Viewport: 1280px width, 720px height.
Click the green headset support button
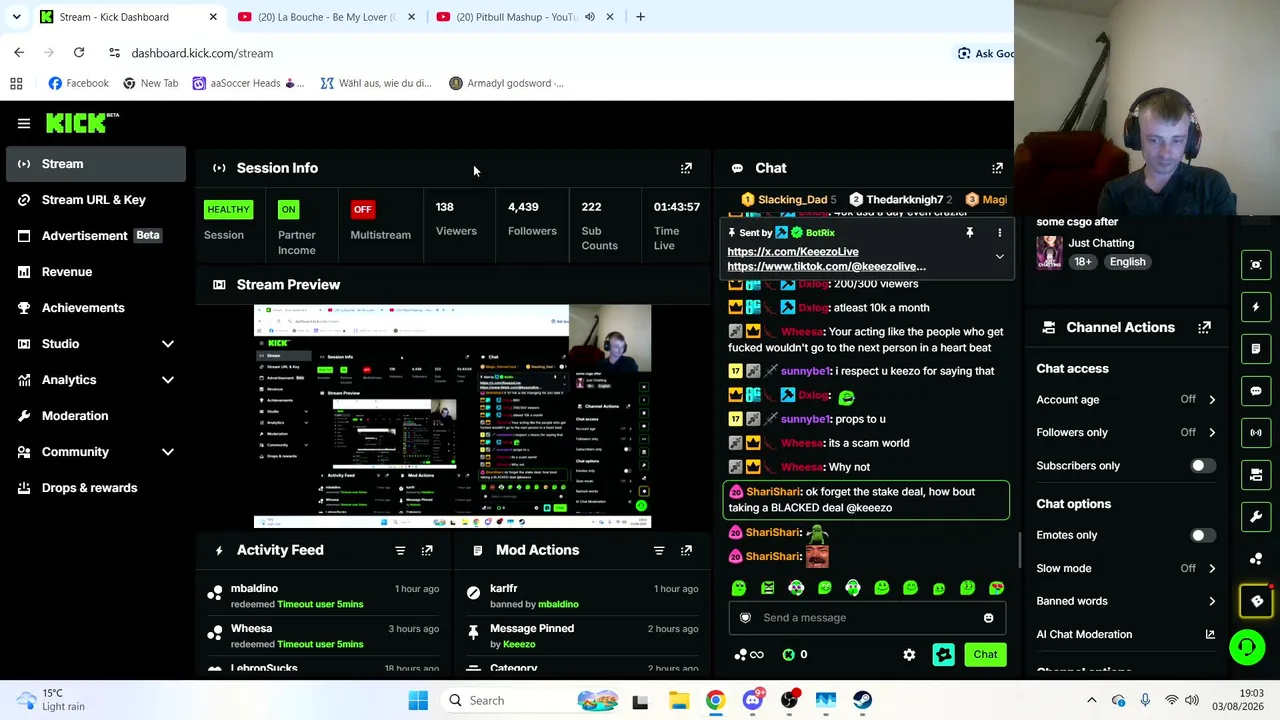click(x=1247, y=647)
